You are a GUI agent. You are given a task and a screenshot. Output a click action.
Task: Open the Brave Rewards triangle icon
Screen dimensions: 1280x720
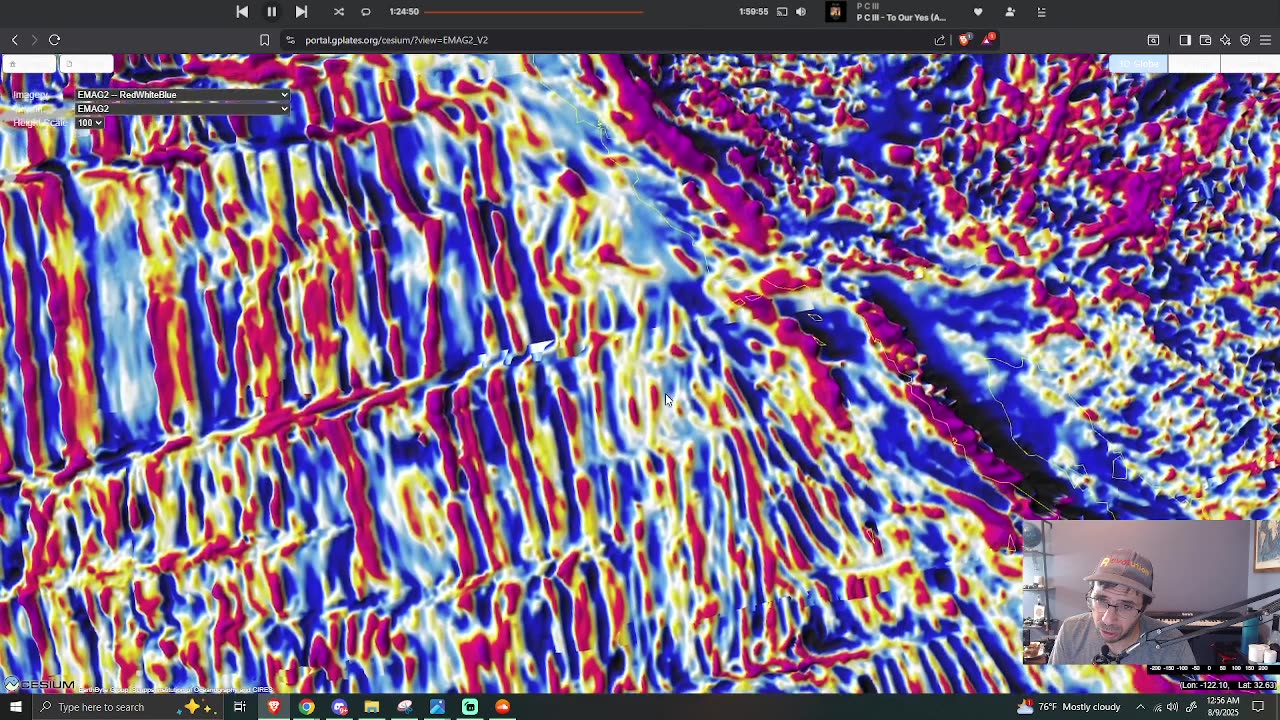(x=989, y=40)
